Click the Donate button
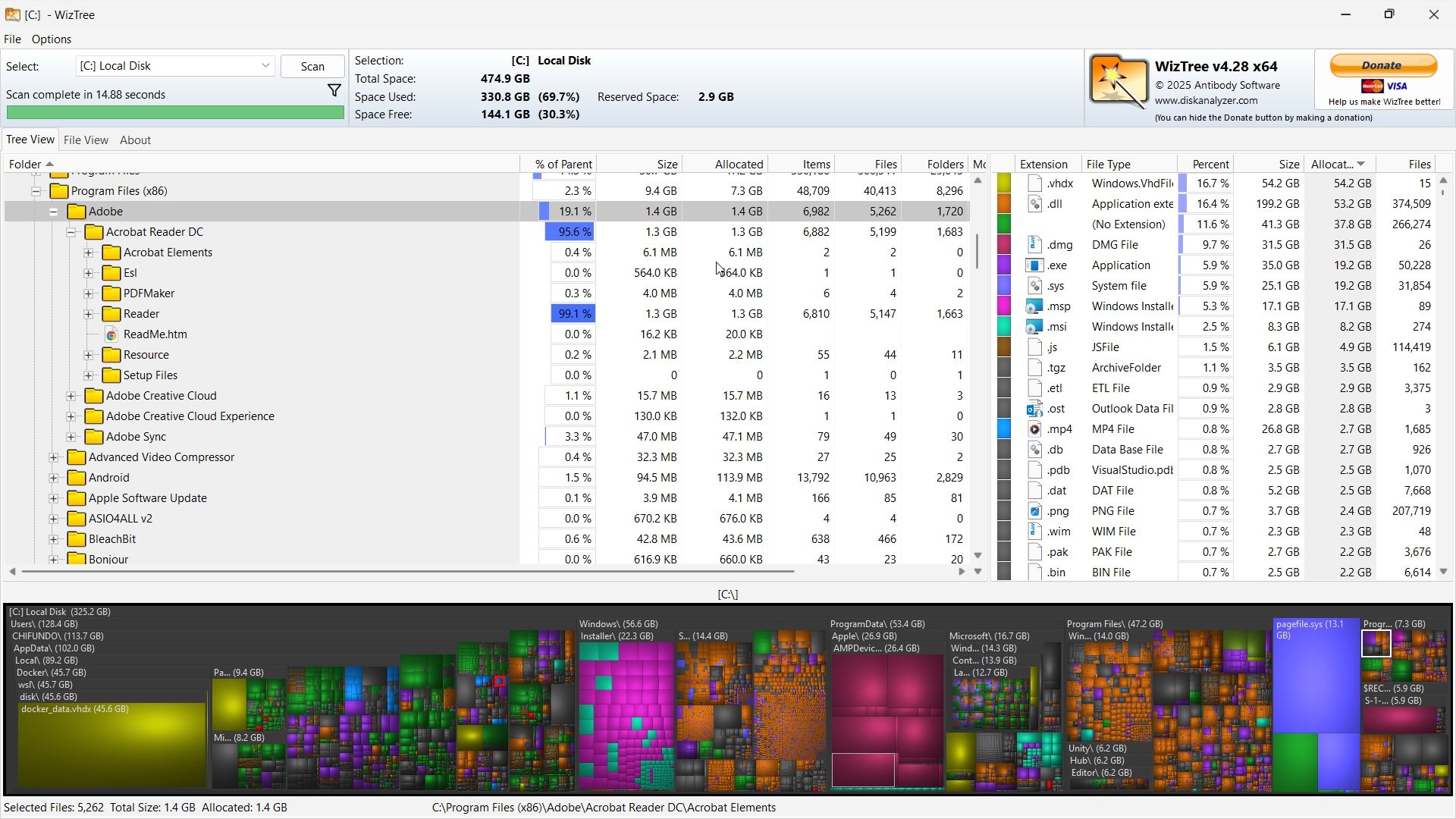The image size is (1456, 819). point(1383,66)
